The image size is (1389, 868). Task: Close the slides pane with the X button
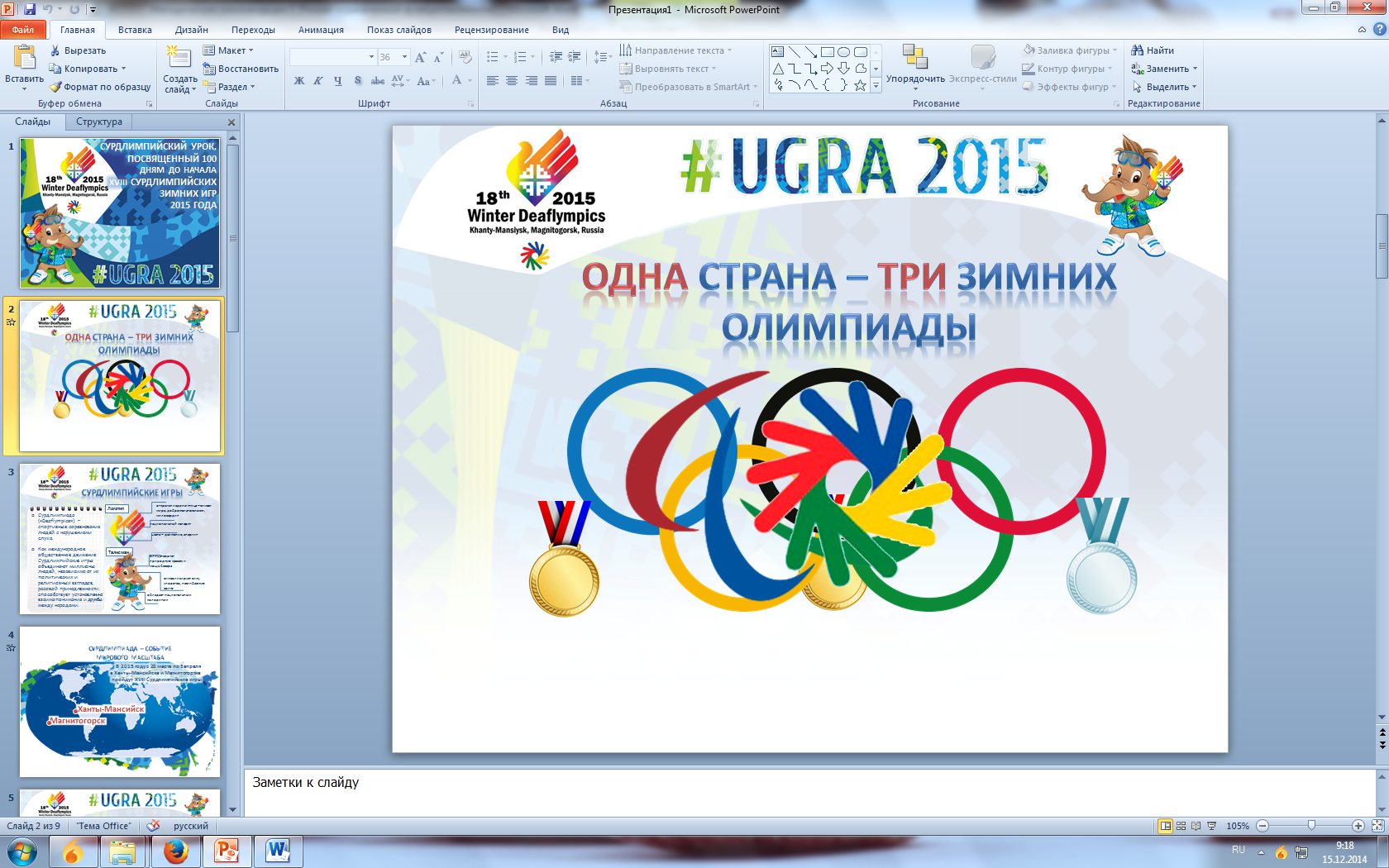pos(231,122)
